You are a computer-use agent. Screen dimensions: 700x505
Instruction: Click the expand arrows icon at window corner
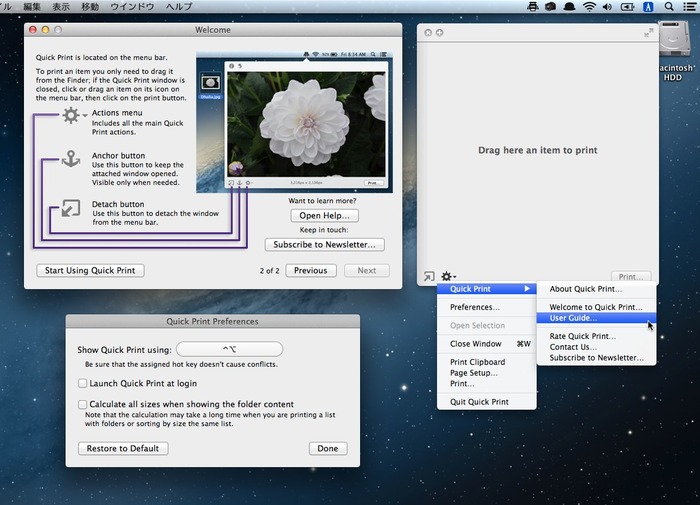pyautogui.click(x=648, y=33)
